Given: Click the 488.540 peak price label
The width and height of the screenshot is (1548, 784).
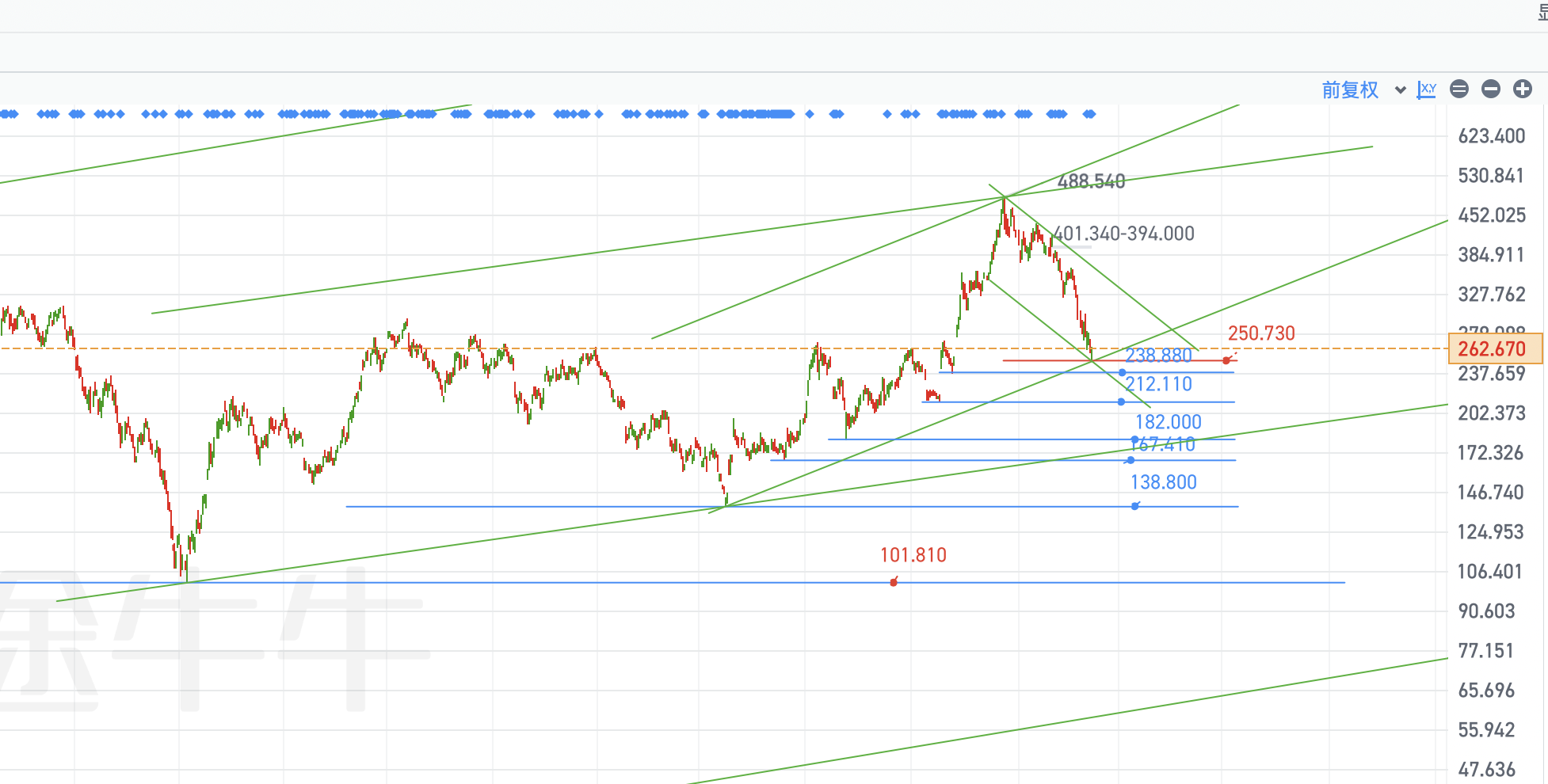Looking at the screenshot, I should coord(1091,181).
